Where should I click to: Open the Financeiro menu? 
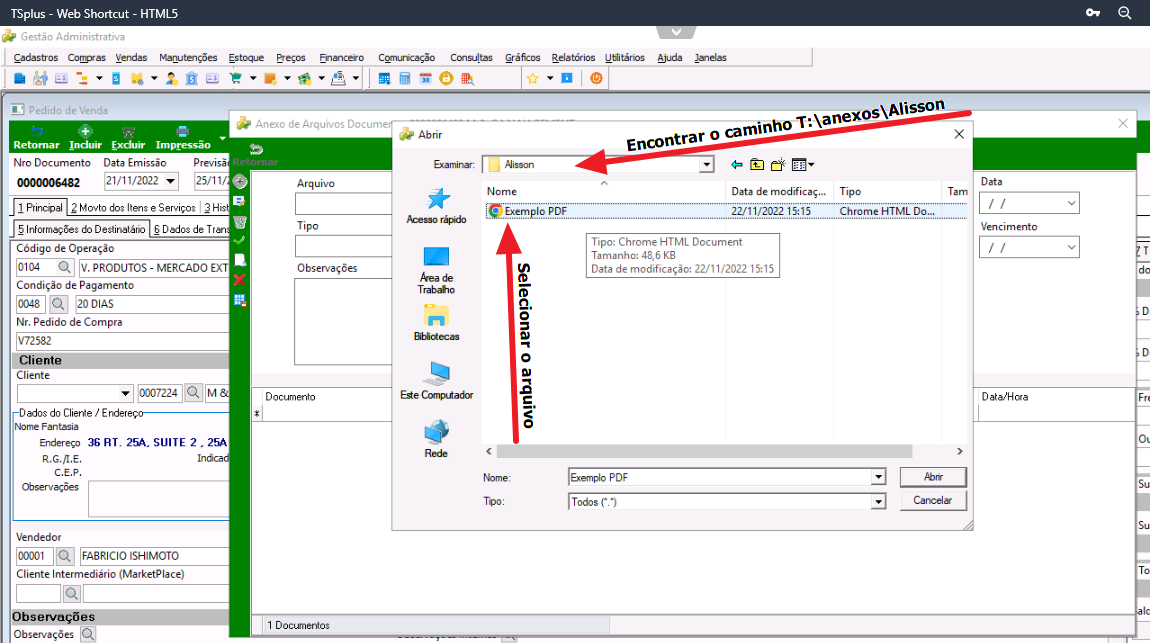click(x=341, y=57)
